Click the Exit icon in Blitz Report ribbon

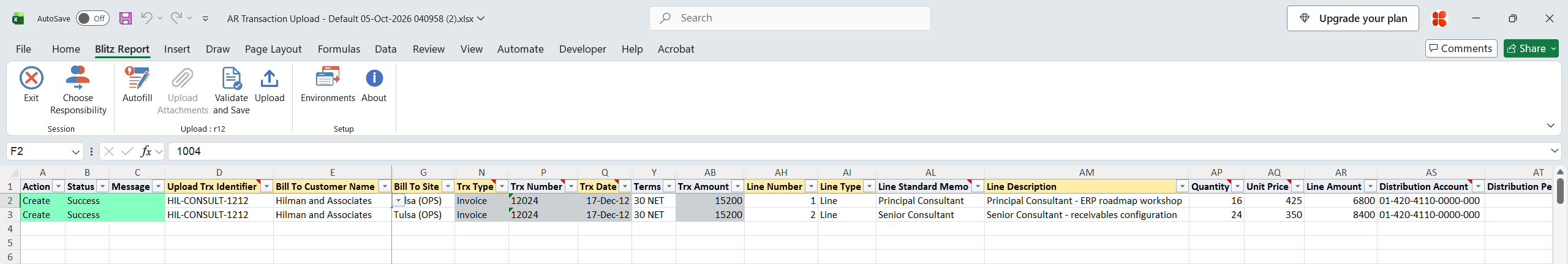pyautogui.click(x=31, y=78)
